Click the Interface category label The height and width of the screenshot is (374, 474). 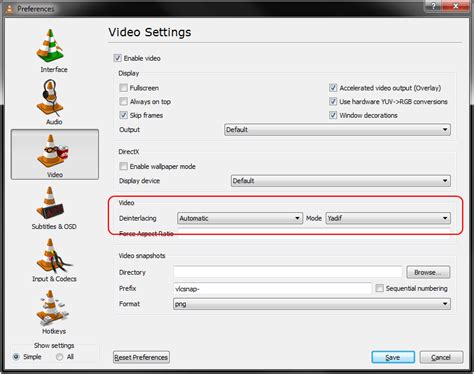(54, 69)
